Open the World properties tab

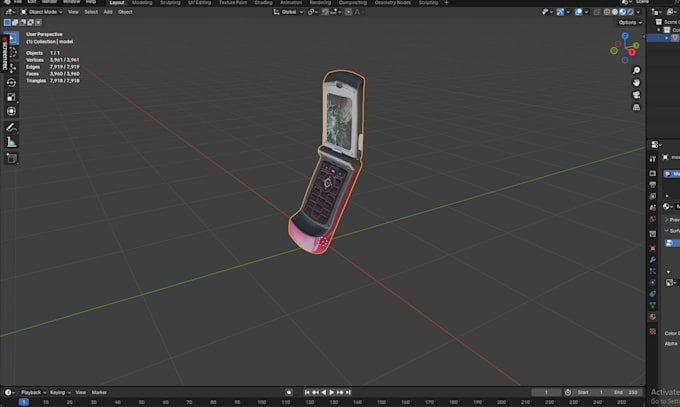click(653, 219)
